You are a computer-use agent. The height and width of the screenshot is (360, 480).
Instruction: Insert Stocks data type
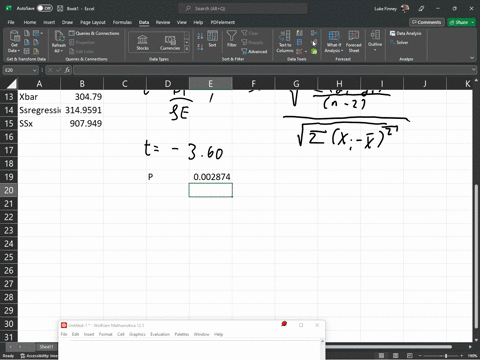[142, 42]
